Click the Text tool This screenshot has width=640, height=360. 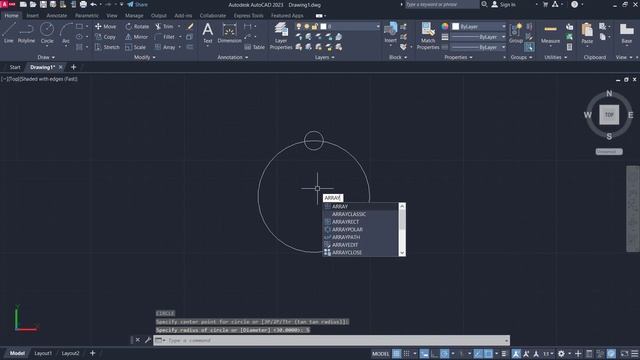pos(208,33)
